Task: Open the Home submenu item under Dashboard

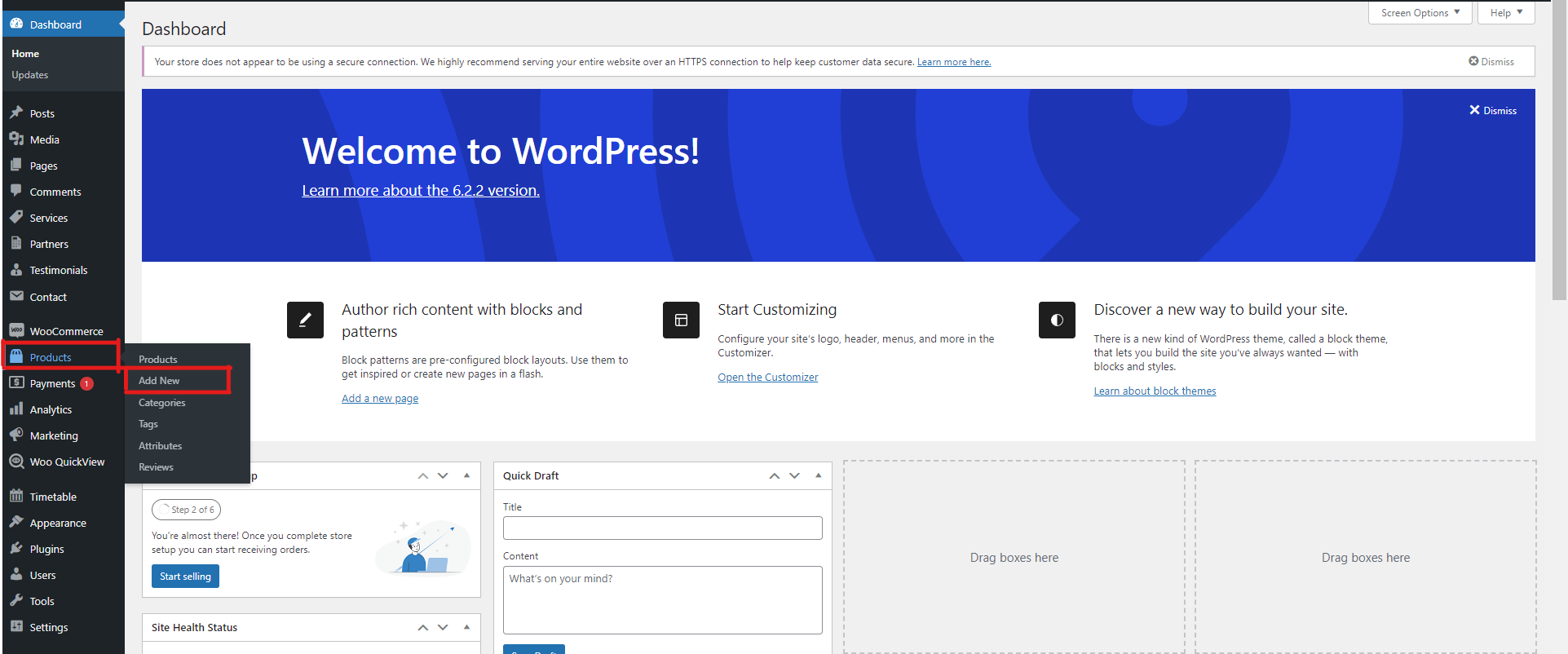Action: 25,54
